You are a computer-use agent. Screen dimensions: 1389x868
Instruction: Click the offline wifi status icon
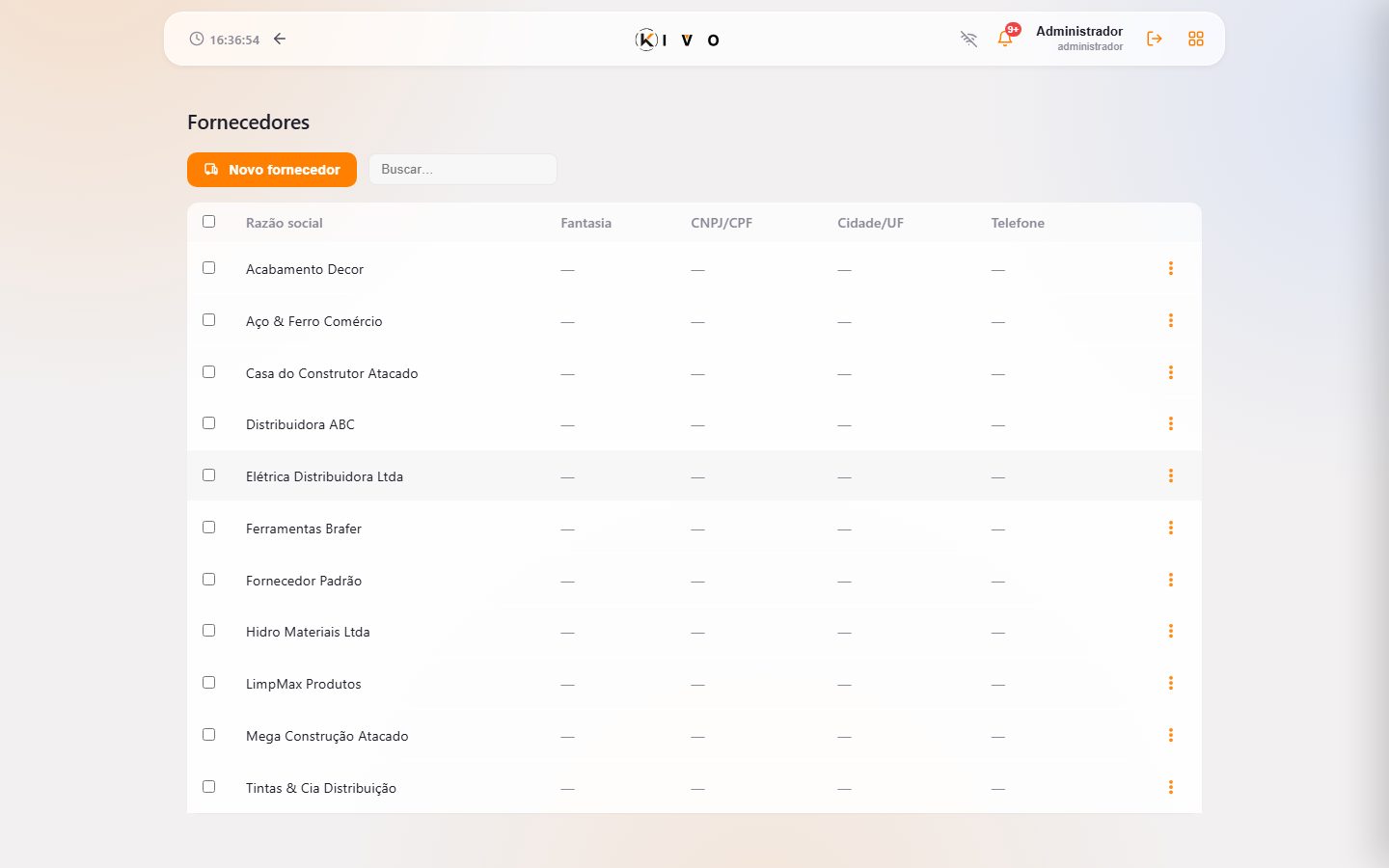coord(968,39)
